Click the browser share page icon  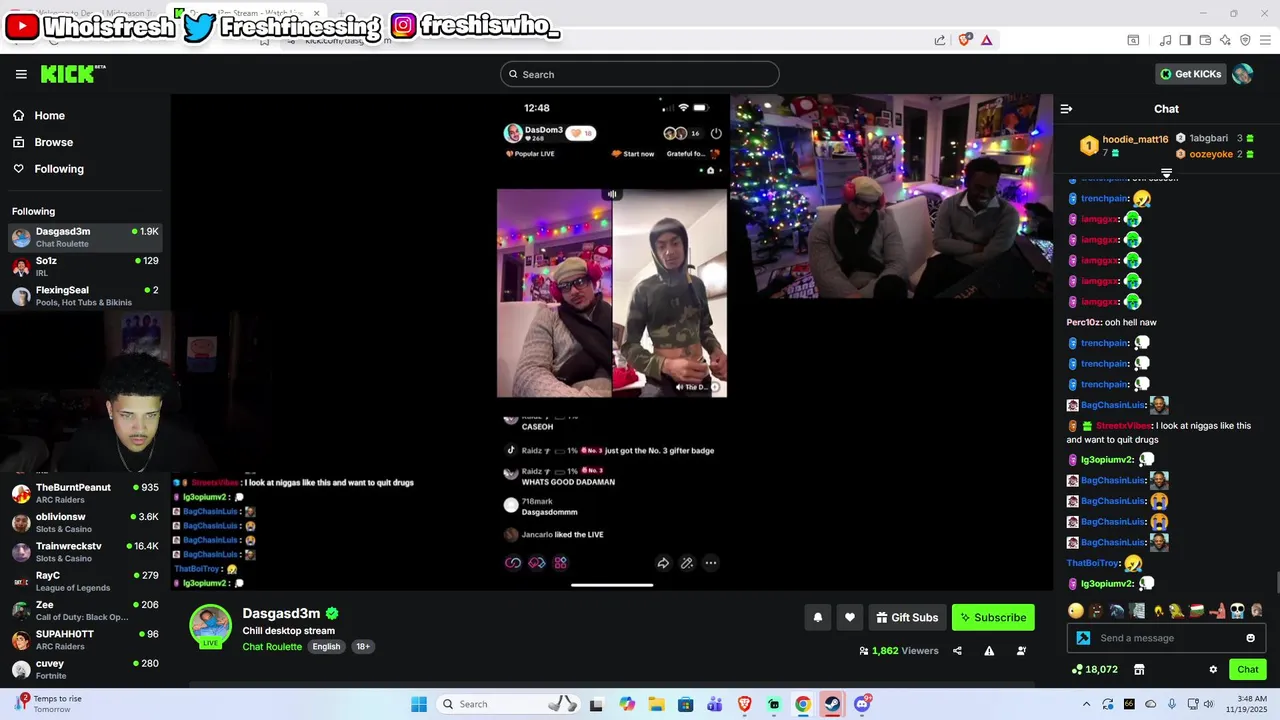[940, 40]
